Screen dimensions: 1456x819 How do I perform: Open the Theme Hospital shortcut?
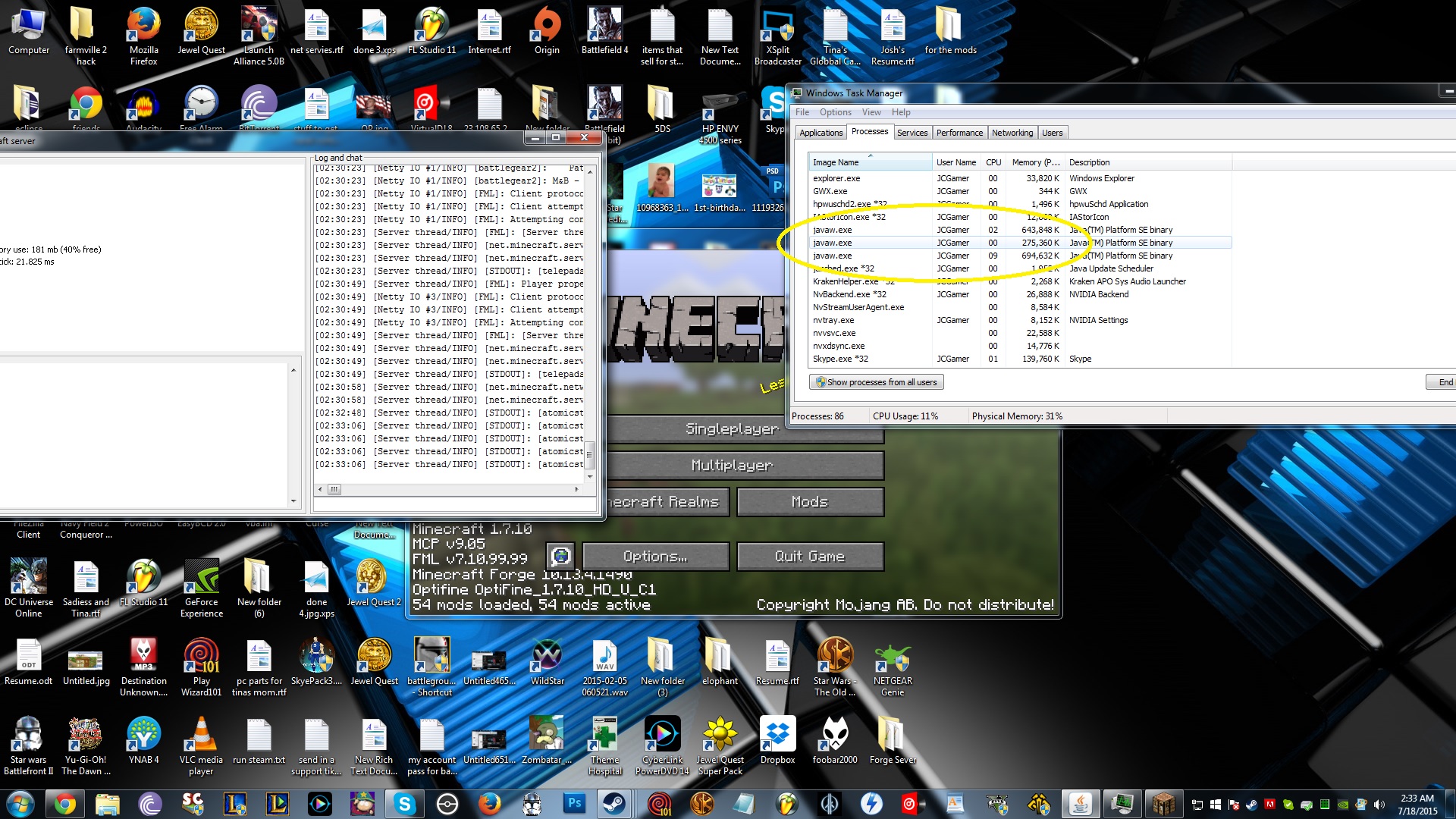(604, 746)
